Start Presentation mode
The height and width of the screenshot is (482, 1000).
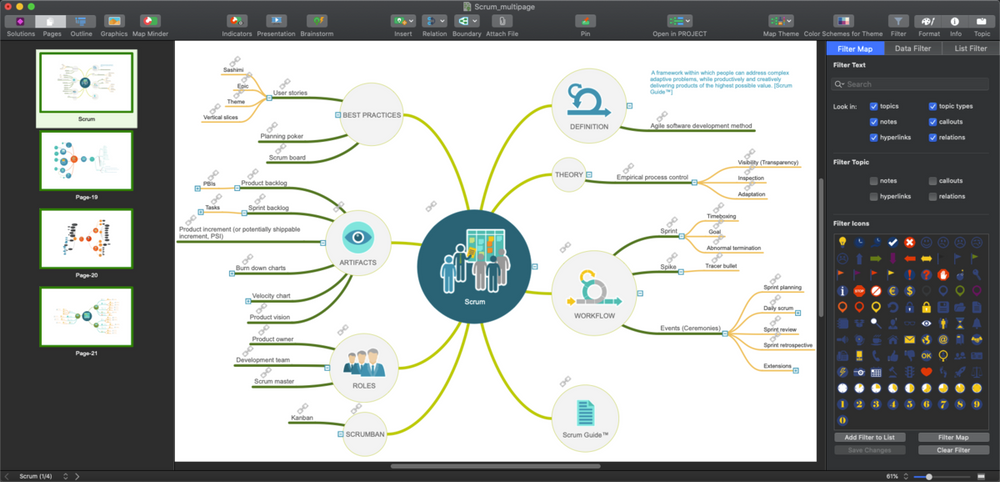coord(276,21)
